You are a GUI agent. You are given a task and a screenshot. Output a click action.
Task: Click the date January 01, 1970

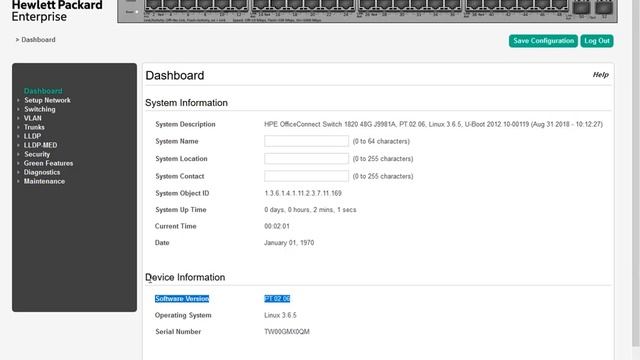[x=289, y=242]
